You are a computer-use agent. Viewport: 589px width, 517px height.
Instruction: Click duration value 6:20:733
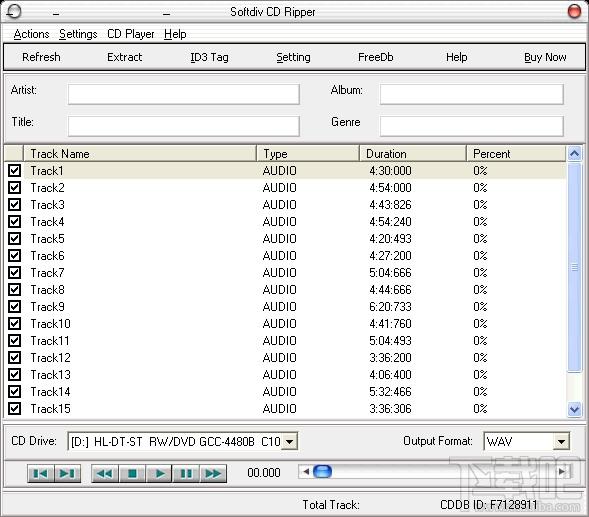tap(390, 307)
